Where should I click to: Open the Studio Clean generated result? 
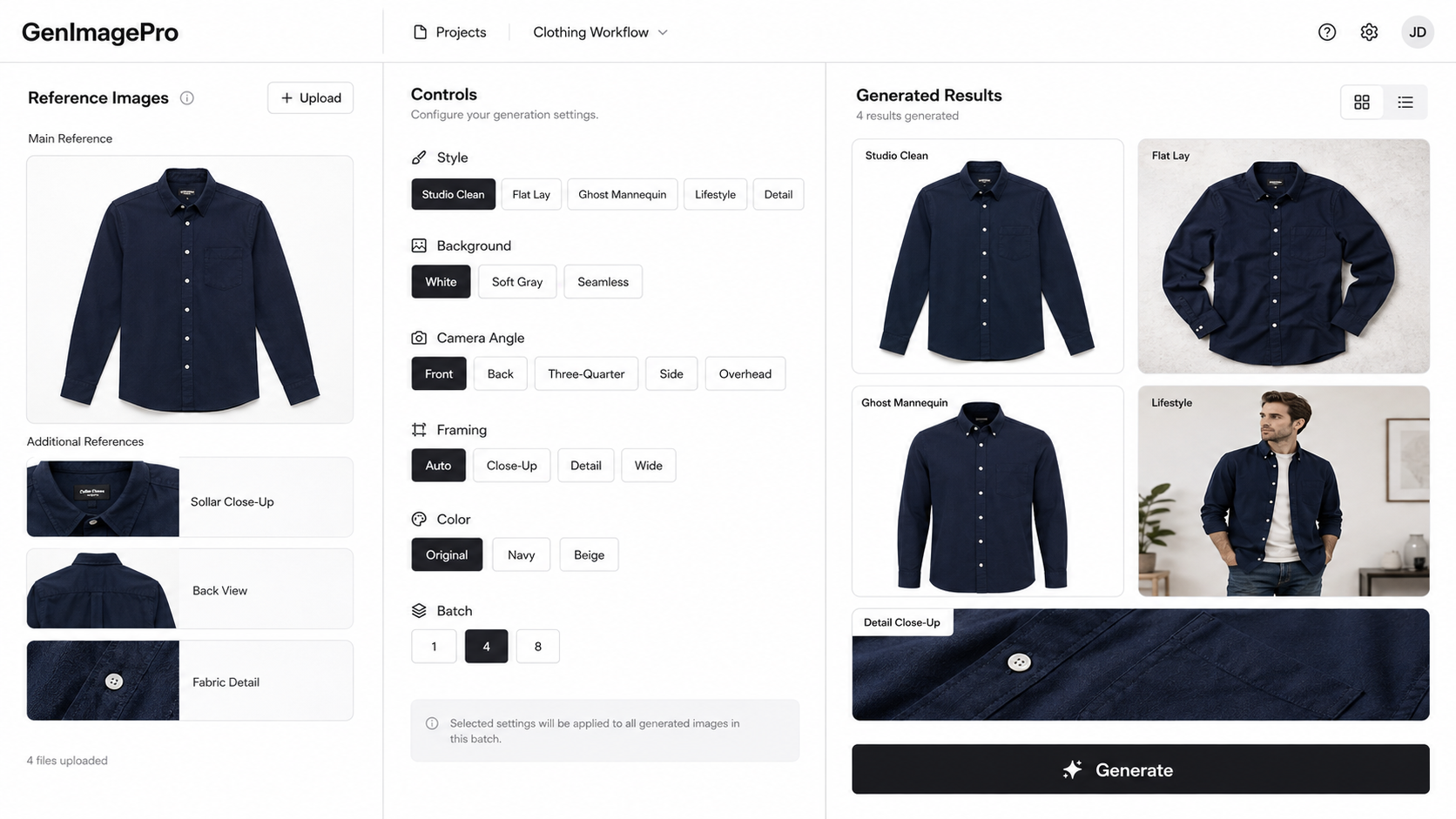tap(988, 257)
